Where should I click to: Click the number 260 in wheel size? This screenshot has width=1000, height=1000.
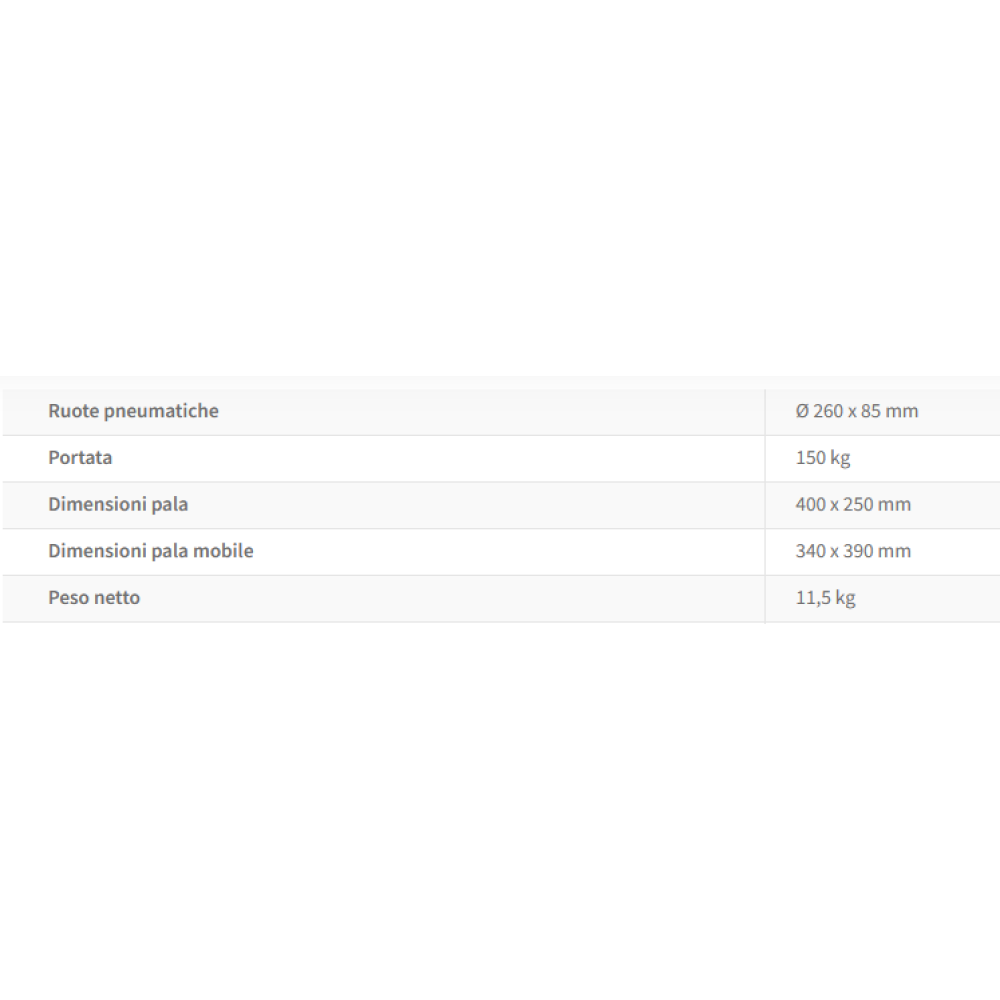[828, 411]
